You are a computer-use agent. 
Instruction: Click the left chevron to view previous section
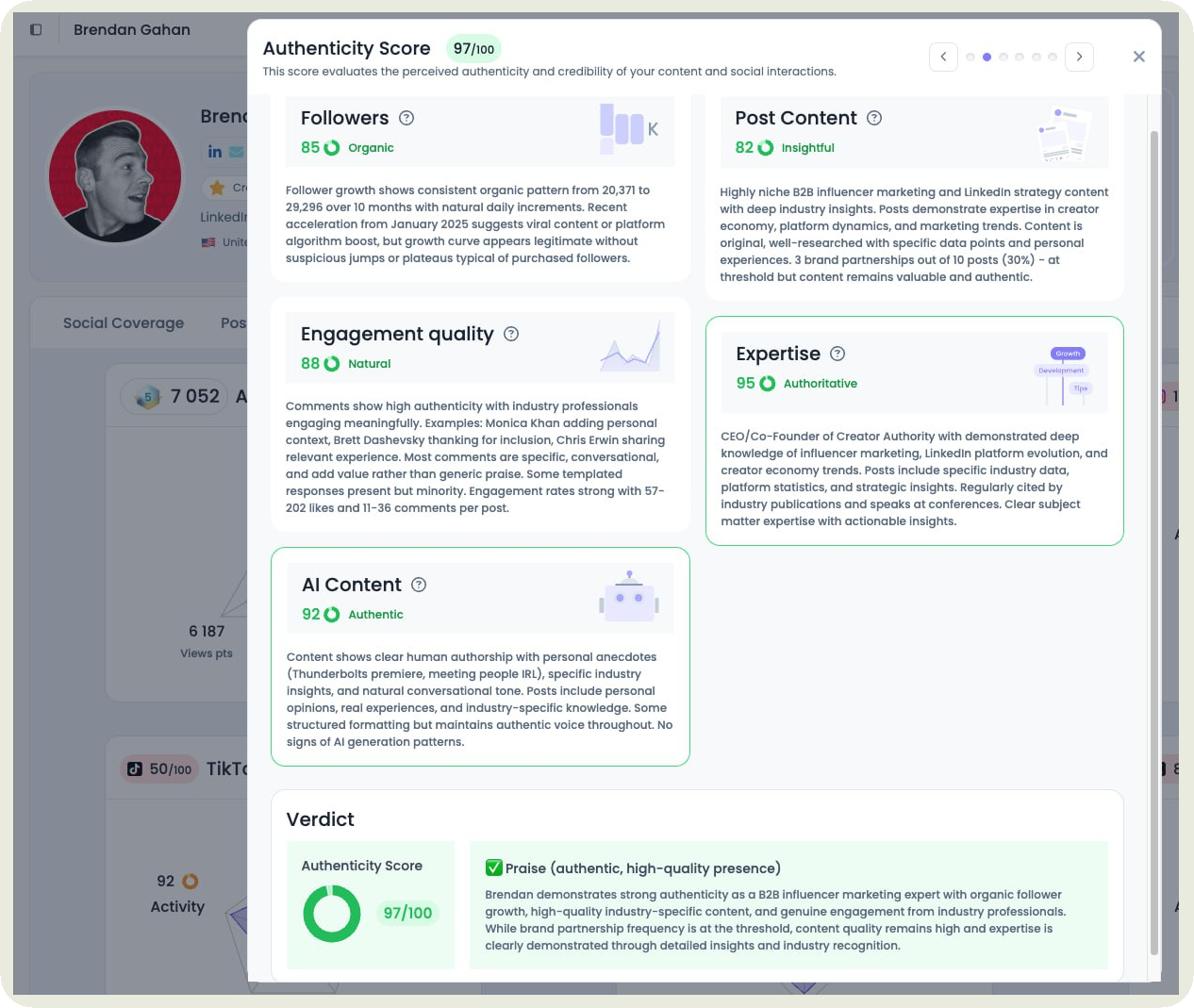[x=943, y=57]
